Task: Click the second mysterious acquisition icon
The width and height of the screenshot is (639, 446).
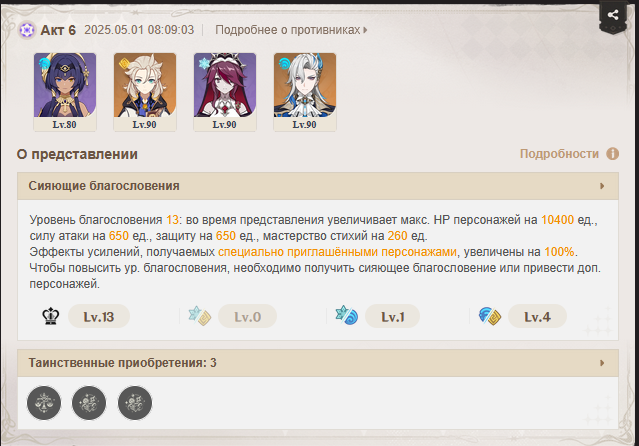Action: 89,403
